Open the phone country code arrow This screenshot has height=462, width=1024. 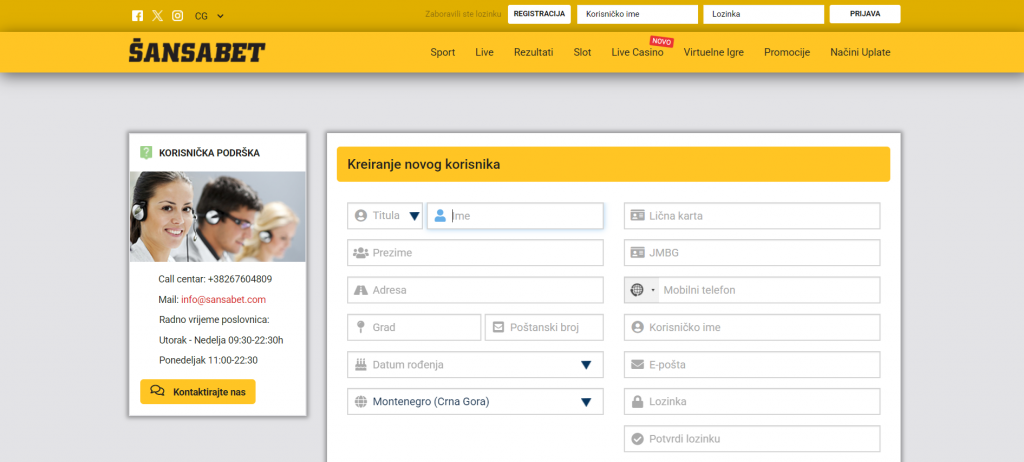[653, 290]
